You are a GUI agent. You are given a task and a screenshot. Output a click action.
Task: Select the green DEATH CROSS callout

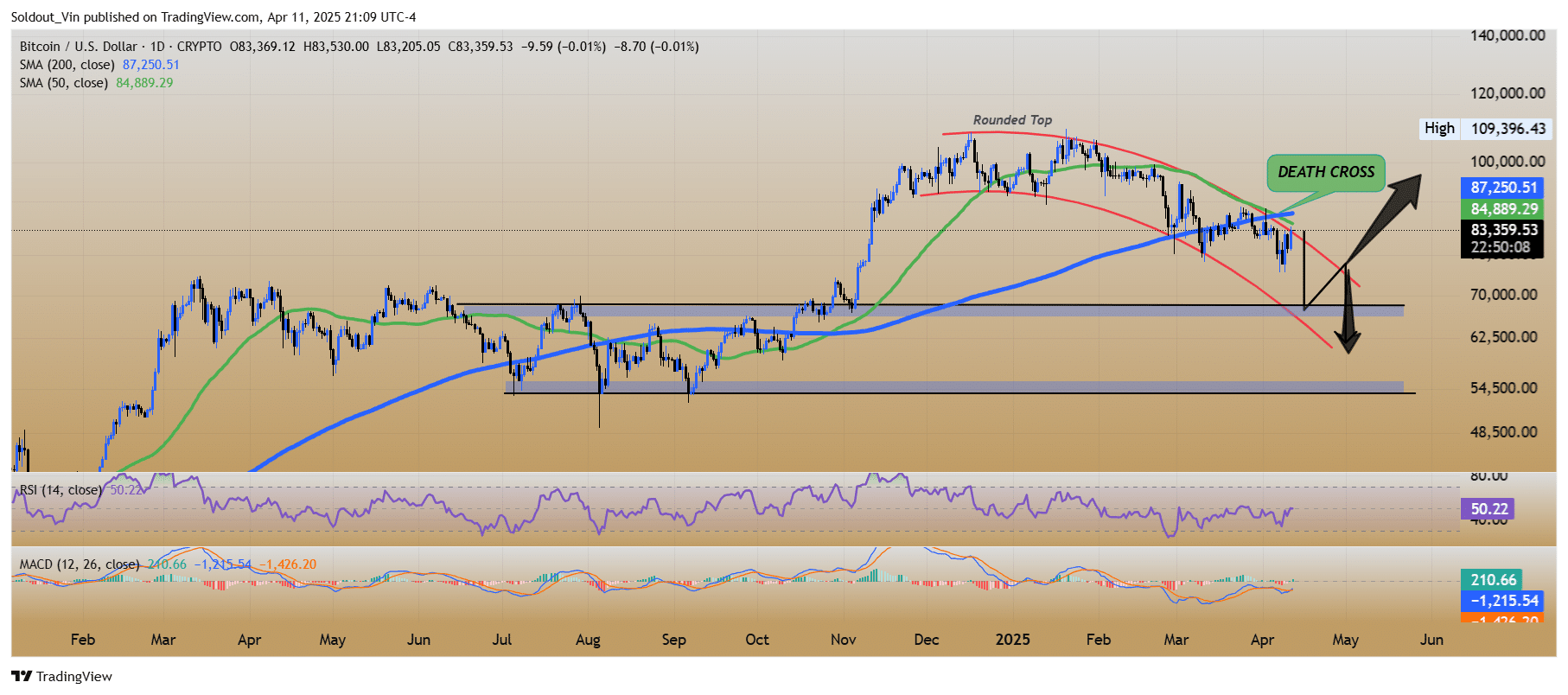tap(1325, 172)
